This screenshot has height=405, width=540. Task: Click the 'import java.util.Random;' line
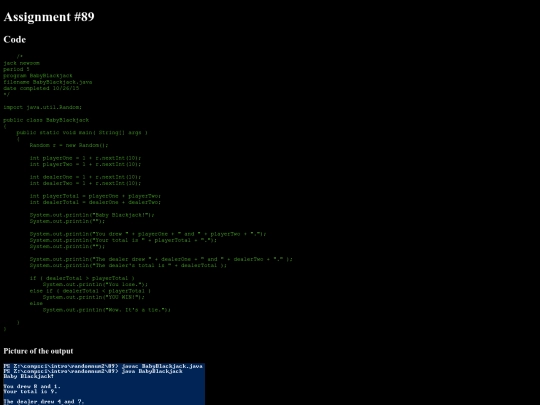coord(43,107)
